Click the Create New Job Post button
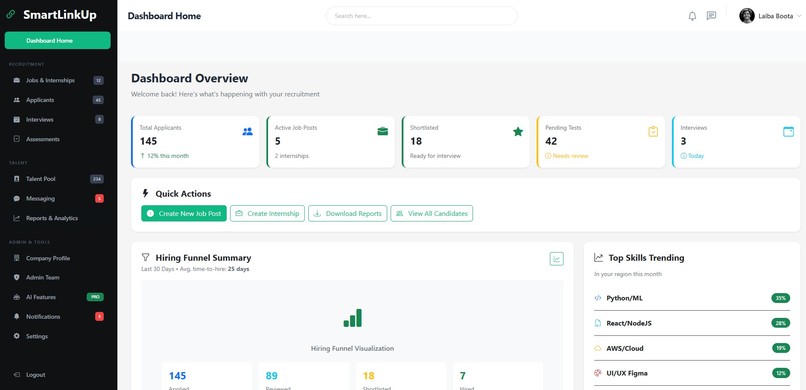806x390 pixels. coord(184,214)
